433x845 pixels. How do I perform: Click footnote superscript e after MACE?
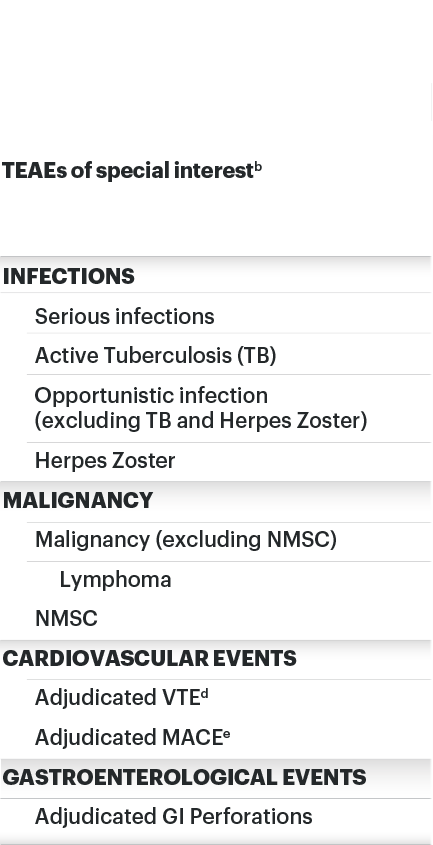point(226,733)
